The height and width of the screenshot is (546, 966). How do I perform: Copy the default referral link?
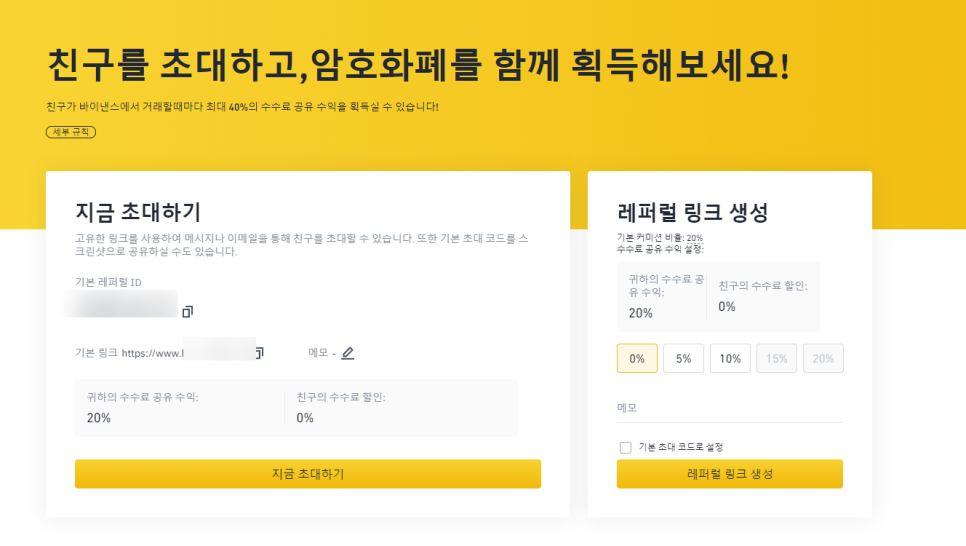point(260,353)
